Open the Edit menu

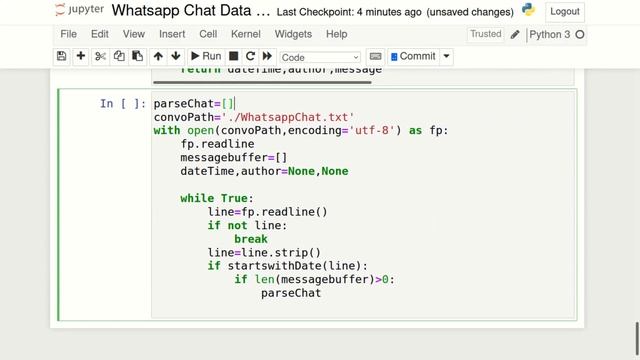click(100, 34)
